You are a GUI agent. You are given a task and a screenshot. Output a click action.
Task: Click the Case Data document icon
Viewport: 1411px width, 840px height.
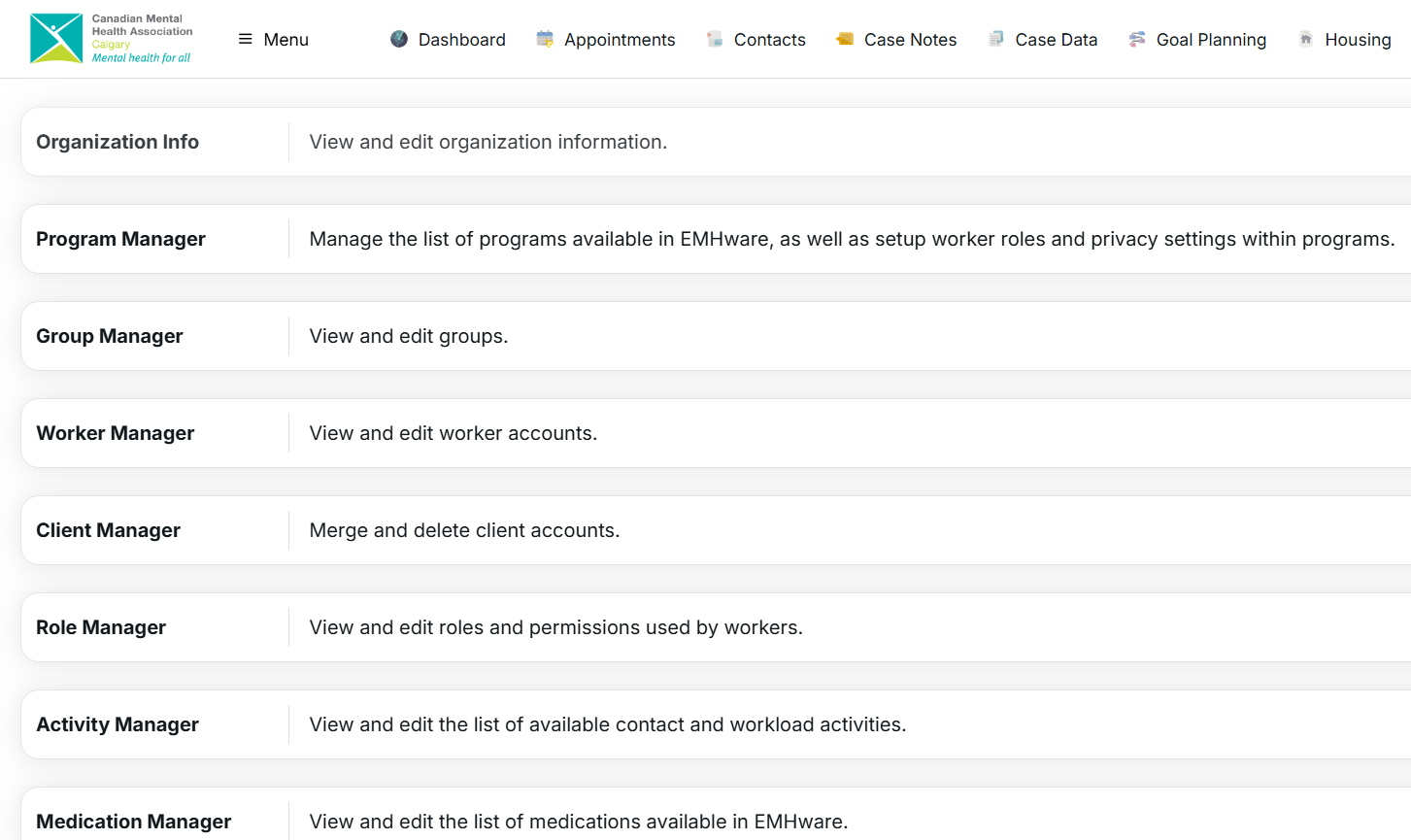[995, 39]
